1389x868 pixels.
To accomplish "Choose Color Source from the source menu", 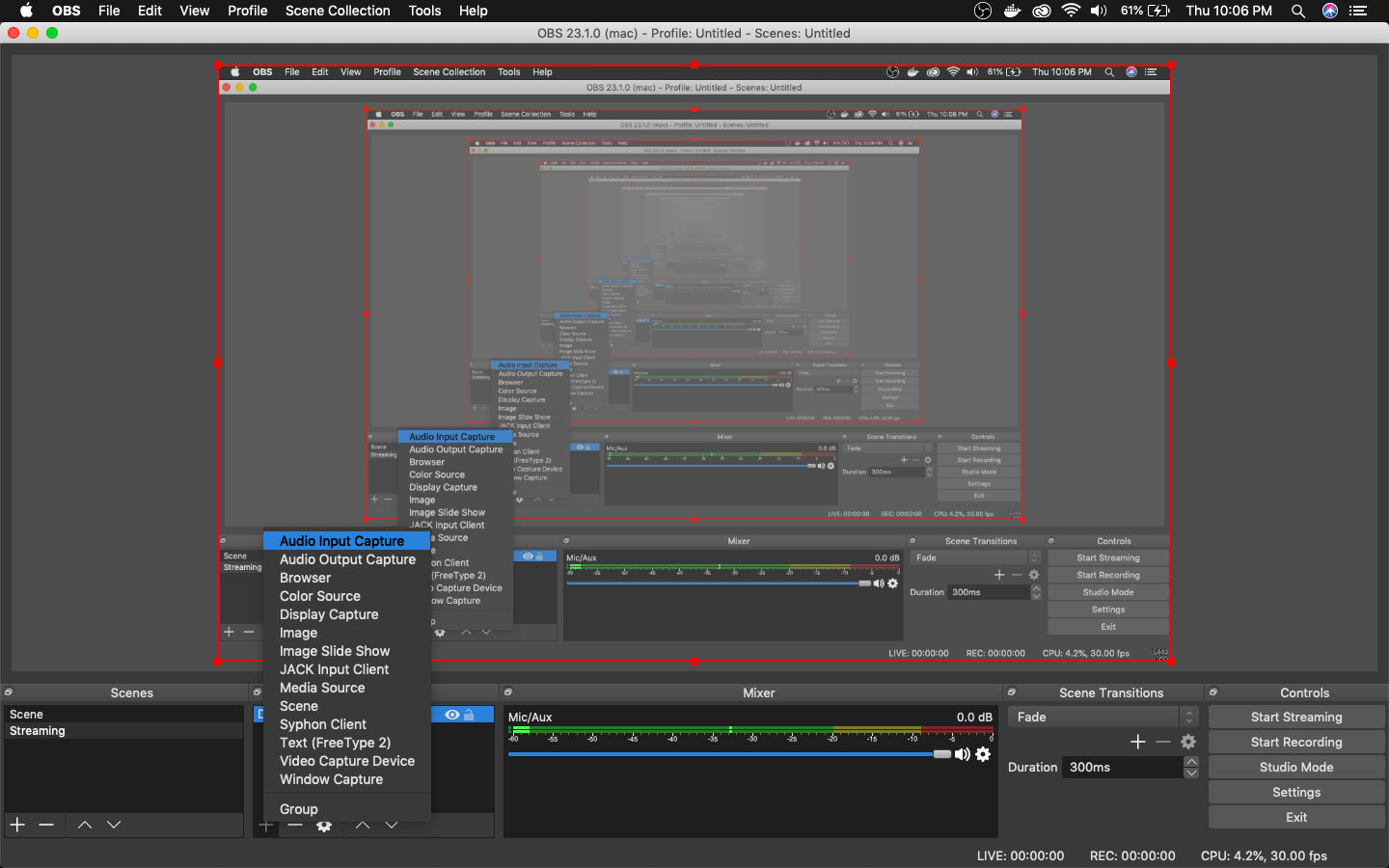I will pyautogui.click(x=347, y=596).
